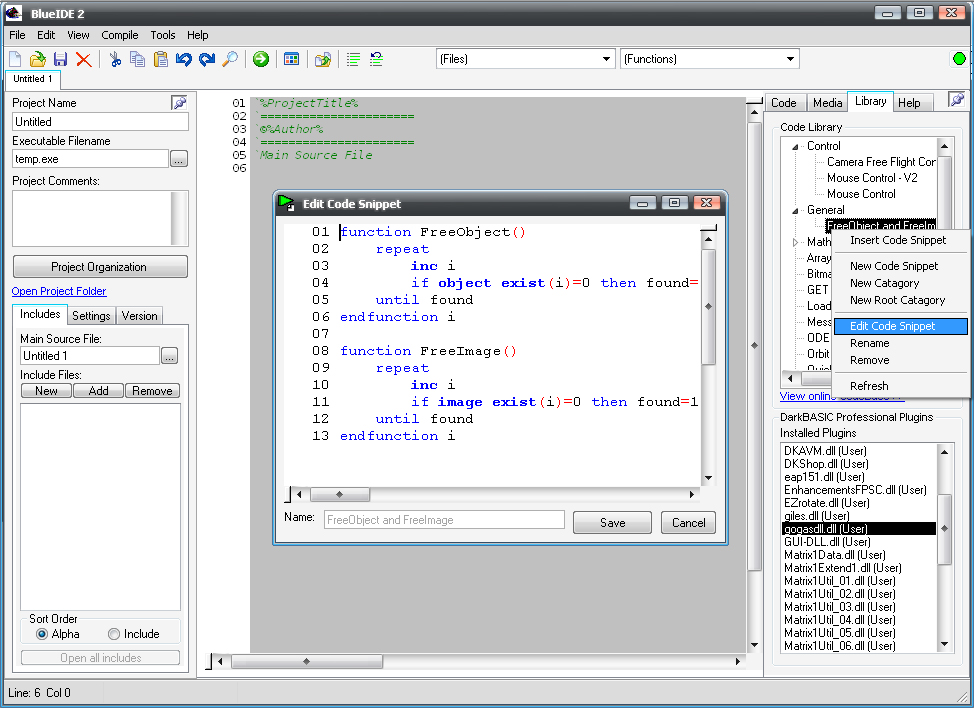
Task: Click the Paste clipboard icon
Action: 161,60
